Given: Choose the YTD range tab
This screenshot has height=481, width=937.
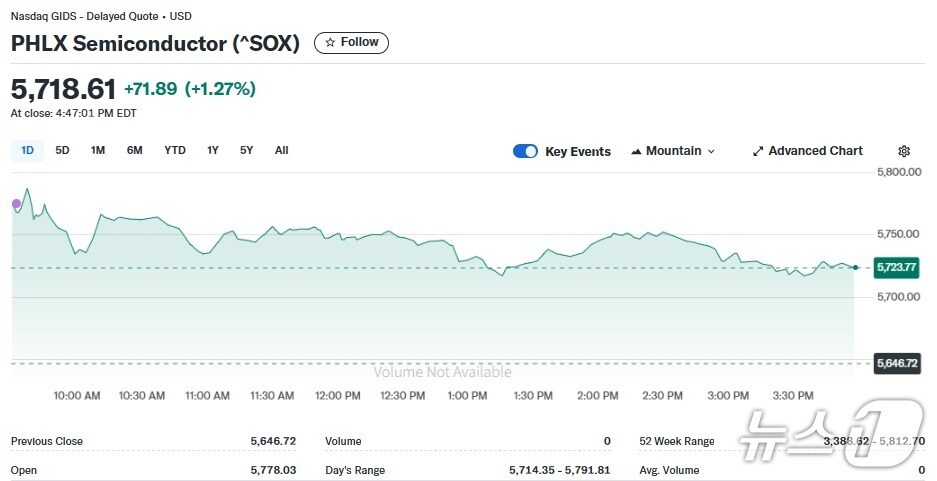Looking at the screenshot, I should tap(175, 150).
